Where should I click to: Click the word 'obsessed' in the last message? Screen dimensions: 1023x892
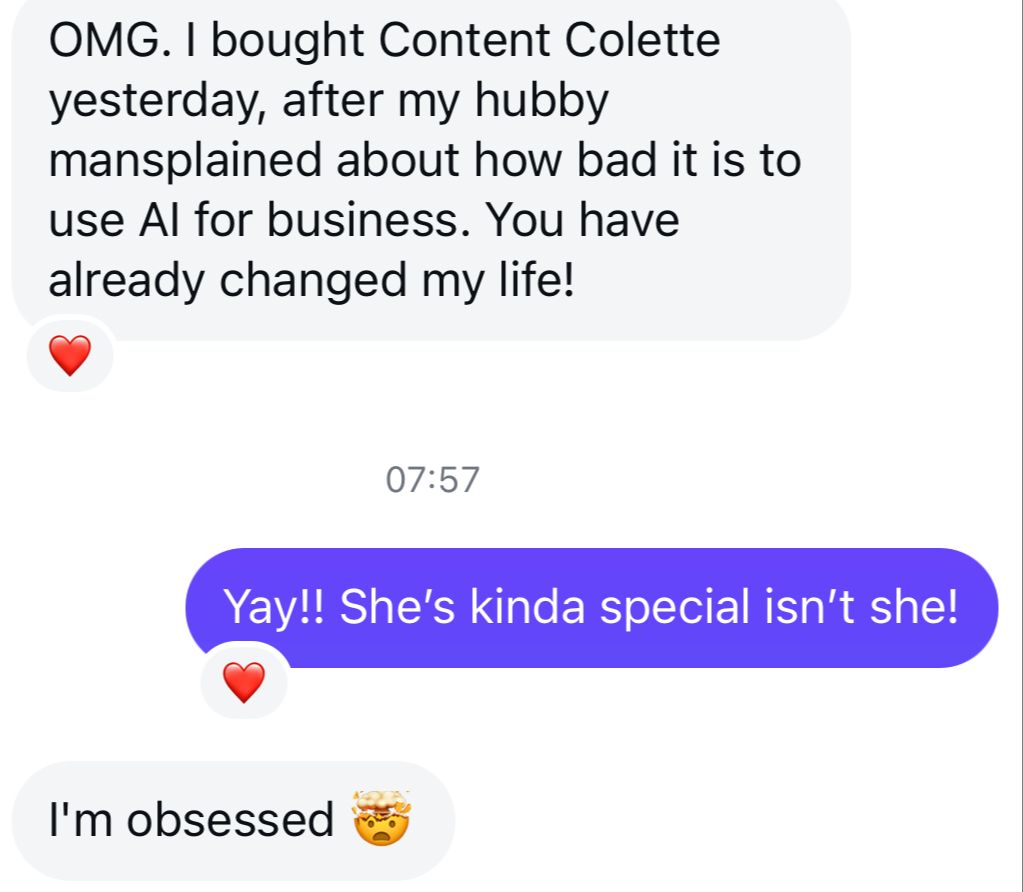pos(229,820)
